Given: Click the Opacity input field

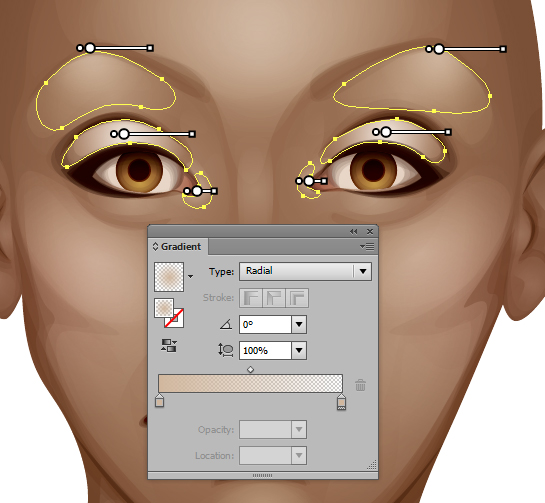Looking at the screenshot, I should point(265,430).
